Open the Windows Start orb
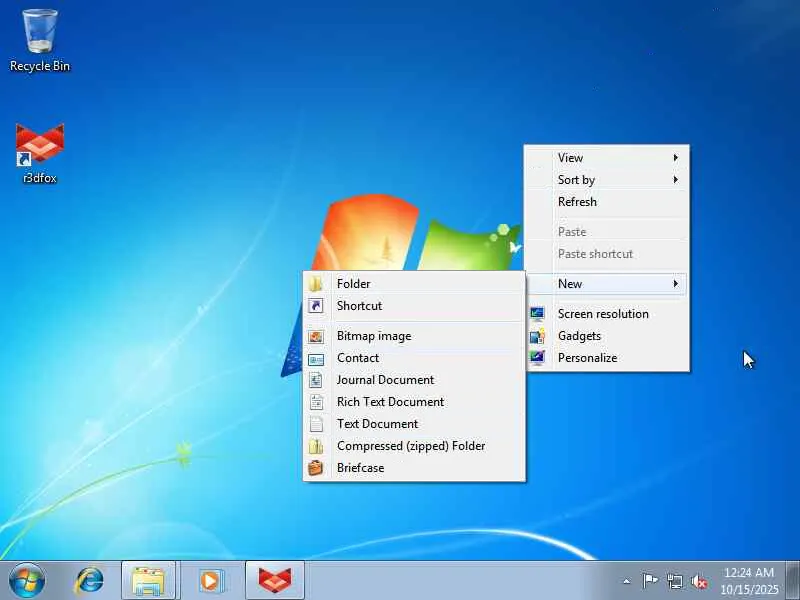Viewport: 800px width, 600px height. [27, 581]
